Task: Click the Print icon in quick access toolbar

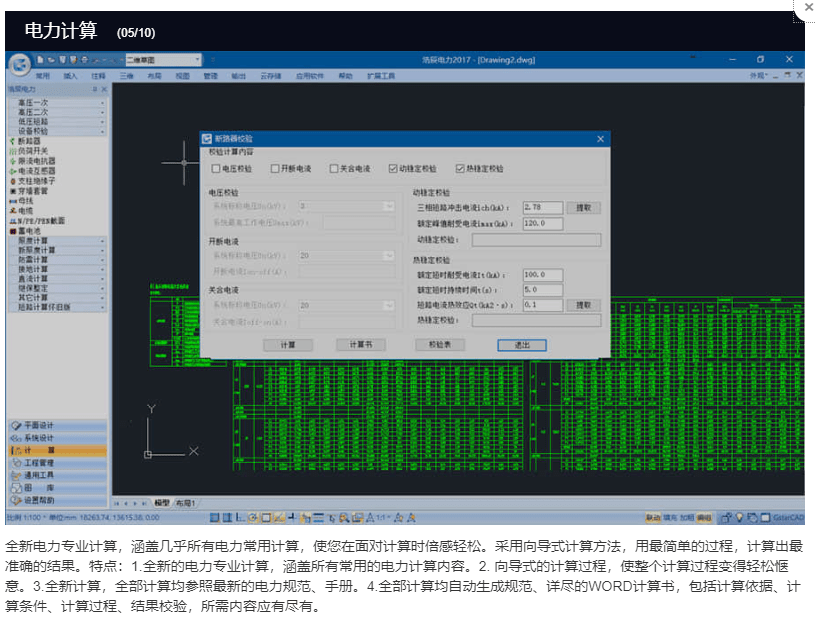Action: [84, 60]
